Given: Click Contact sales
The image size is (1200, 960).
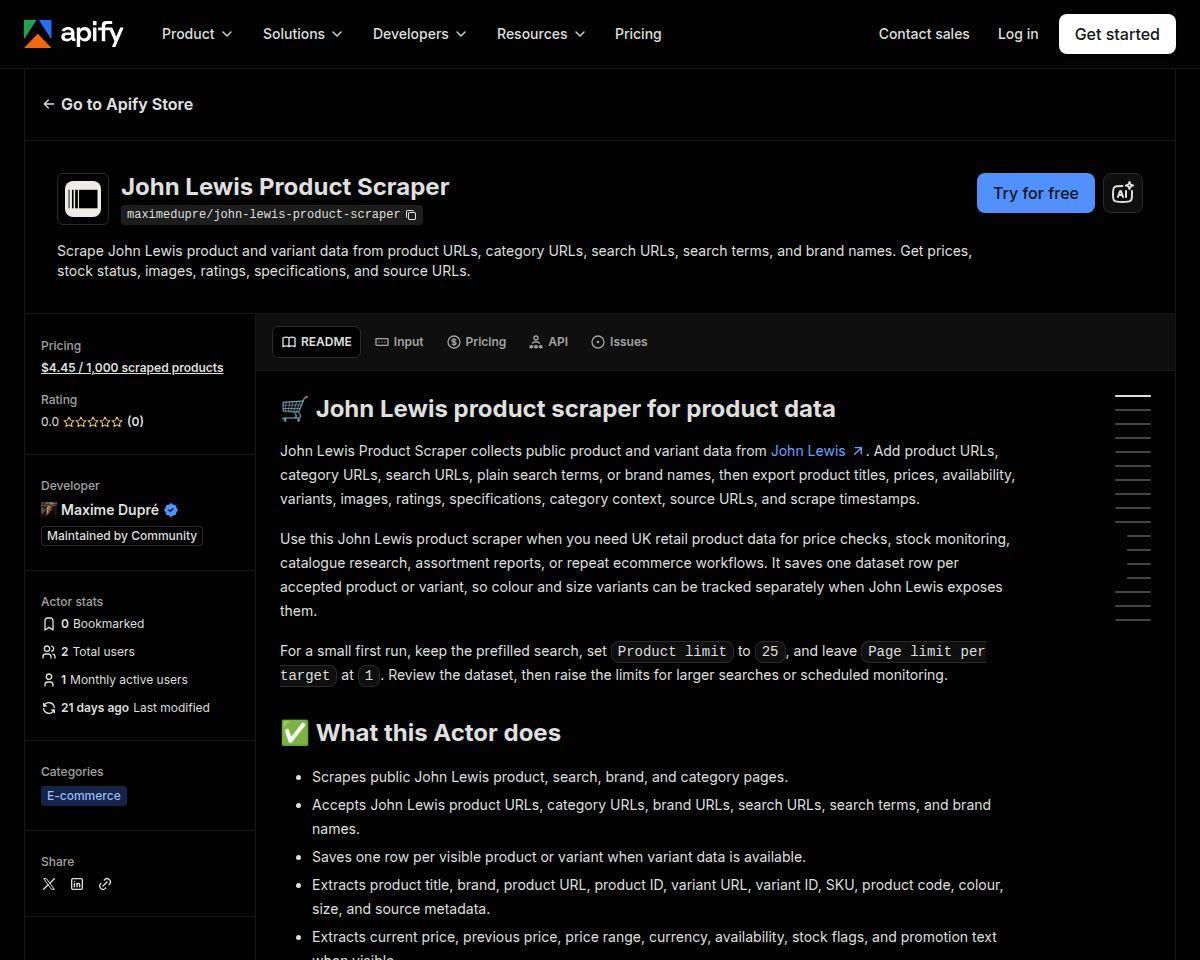Looking at the screenshot, I should 924,34.
